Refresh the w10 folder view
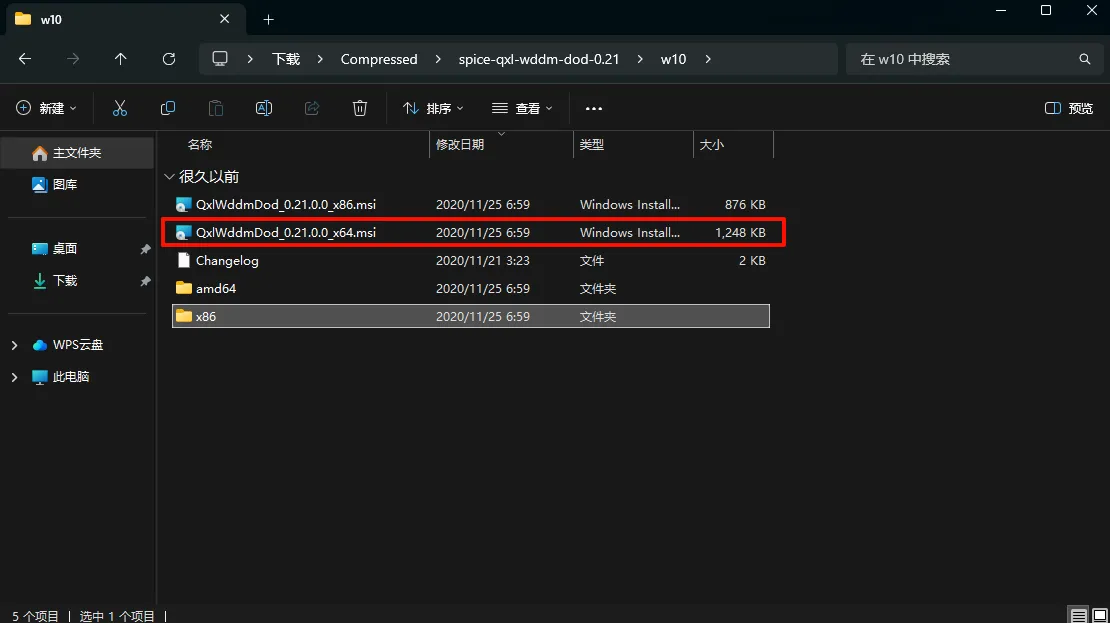The height and width of the screenshot is (623, 1110). 168,59
